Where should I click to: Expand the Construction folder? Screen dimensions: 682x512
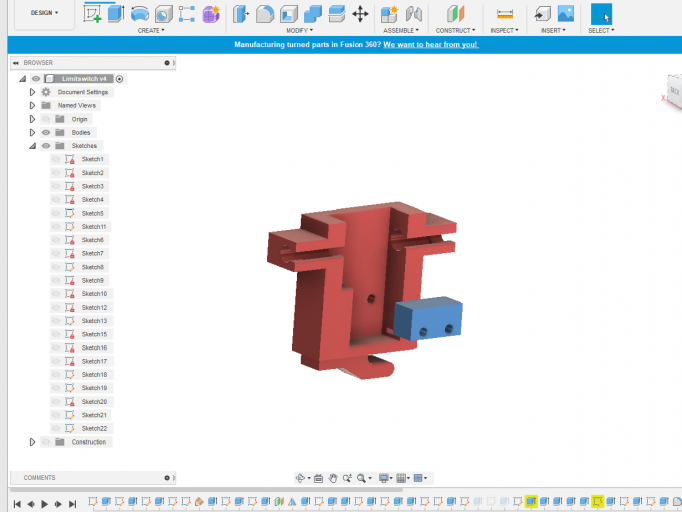[x=32, y=442]
